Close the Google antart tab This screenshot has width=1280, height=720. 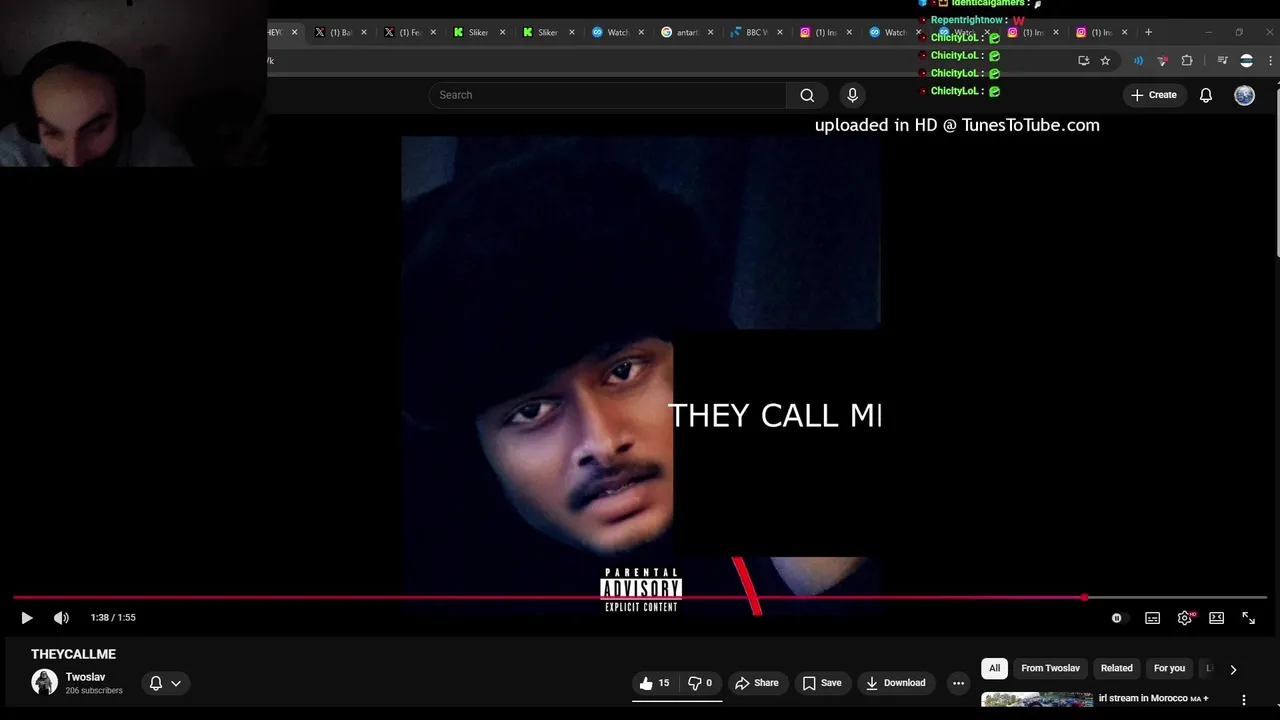coord(711,32)
